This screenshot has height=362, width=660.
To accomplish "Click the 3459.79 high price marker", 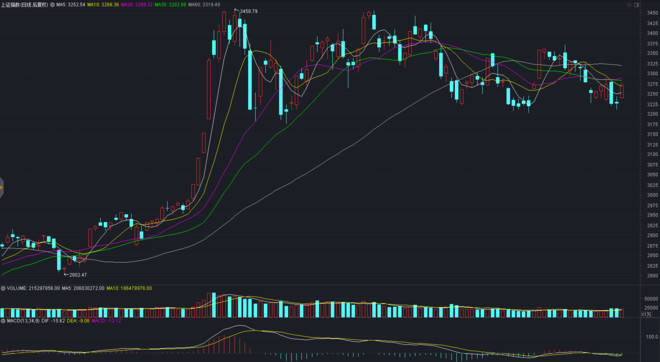I will (x=247, y=11).
